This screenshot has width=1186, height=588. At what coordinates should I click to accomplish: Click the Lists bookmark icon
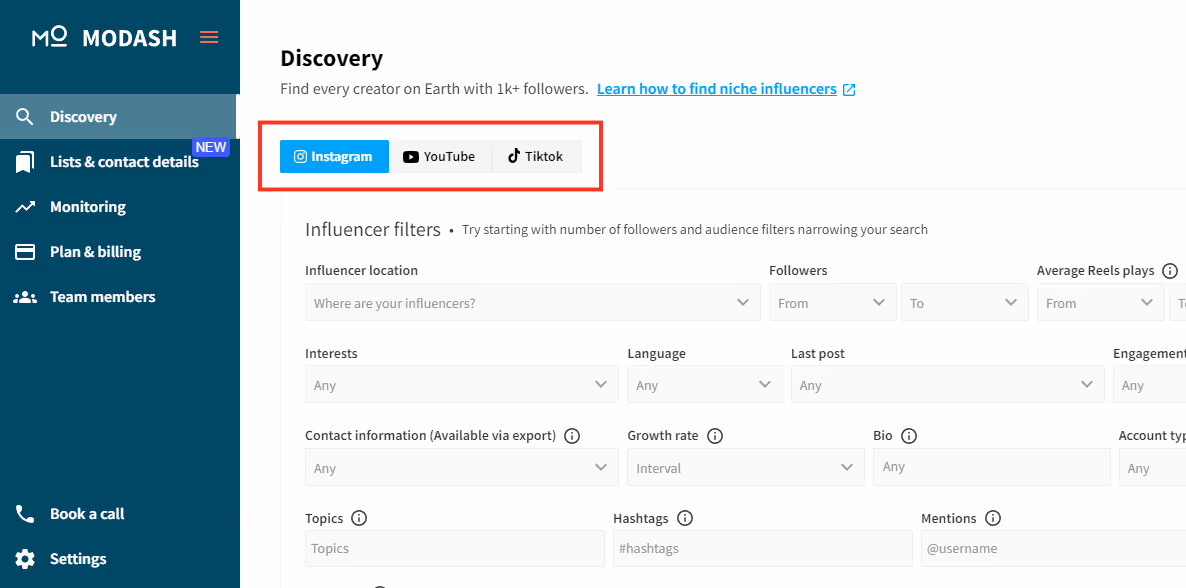tap(25, 162)
